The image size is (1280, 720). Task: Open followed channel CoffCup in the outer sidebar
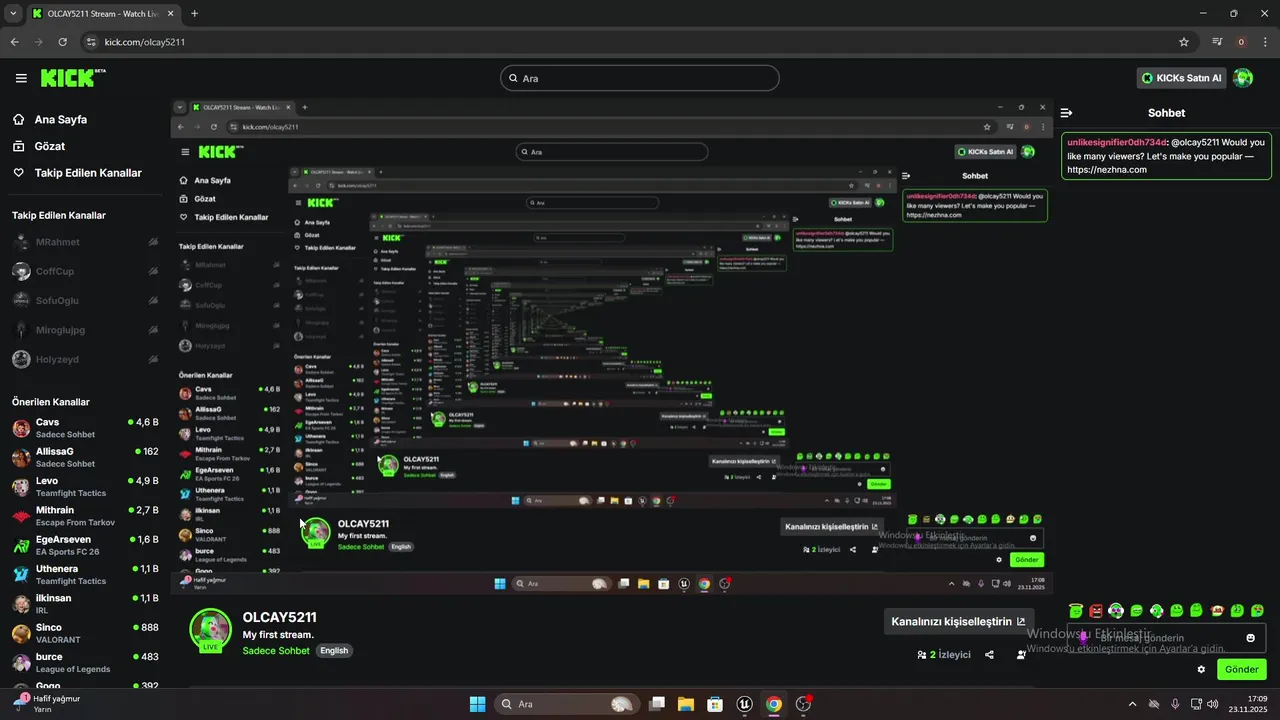[x=85, y=271]
